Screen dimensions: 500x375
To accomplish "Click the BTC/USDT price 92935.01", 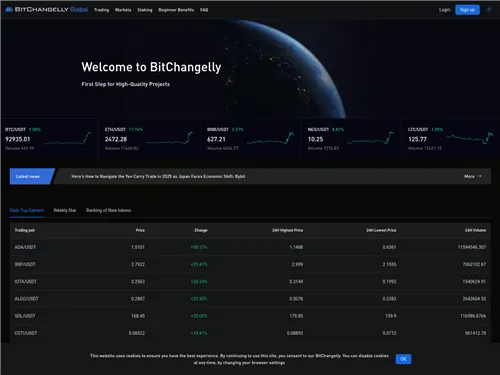I will point(18,139).
